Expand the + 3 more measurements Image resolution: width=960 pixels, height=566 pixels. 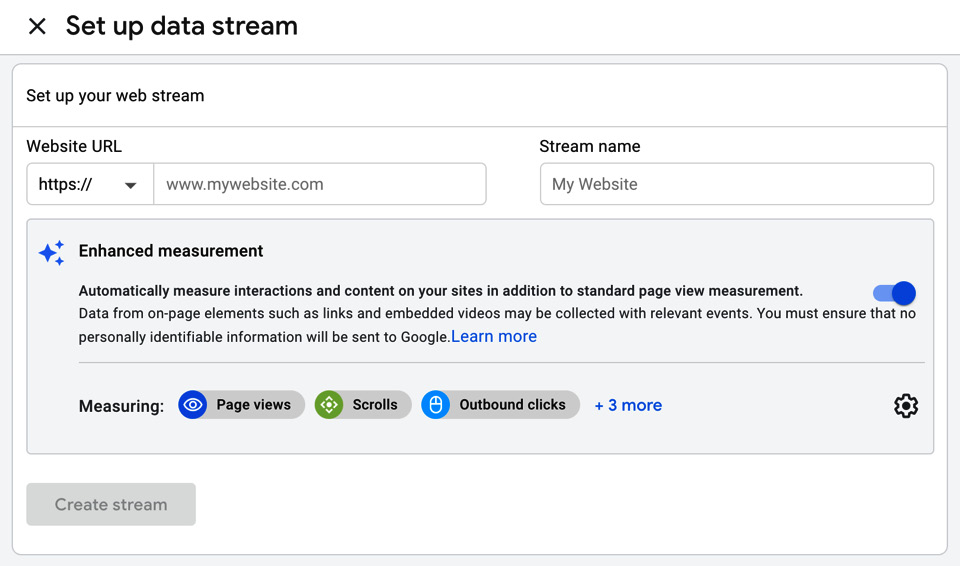coord(628,406)
